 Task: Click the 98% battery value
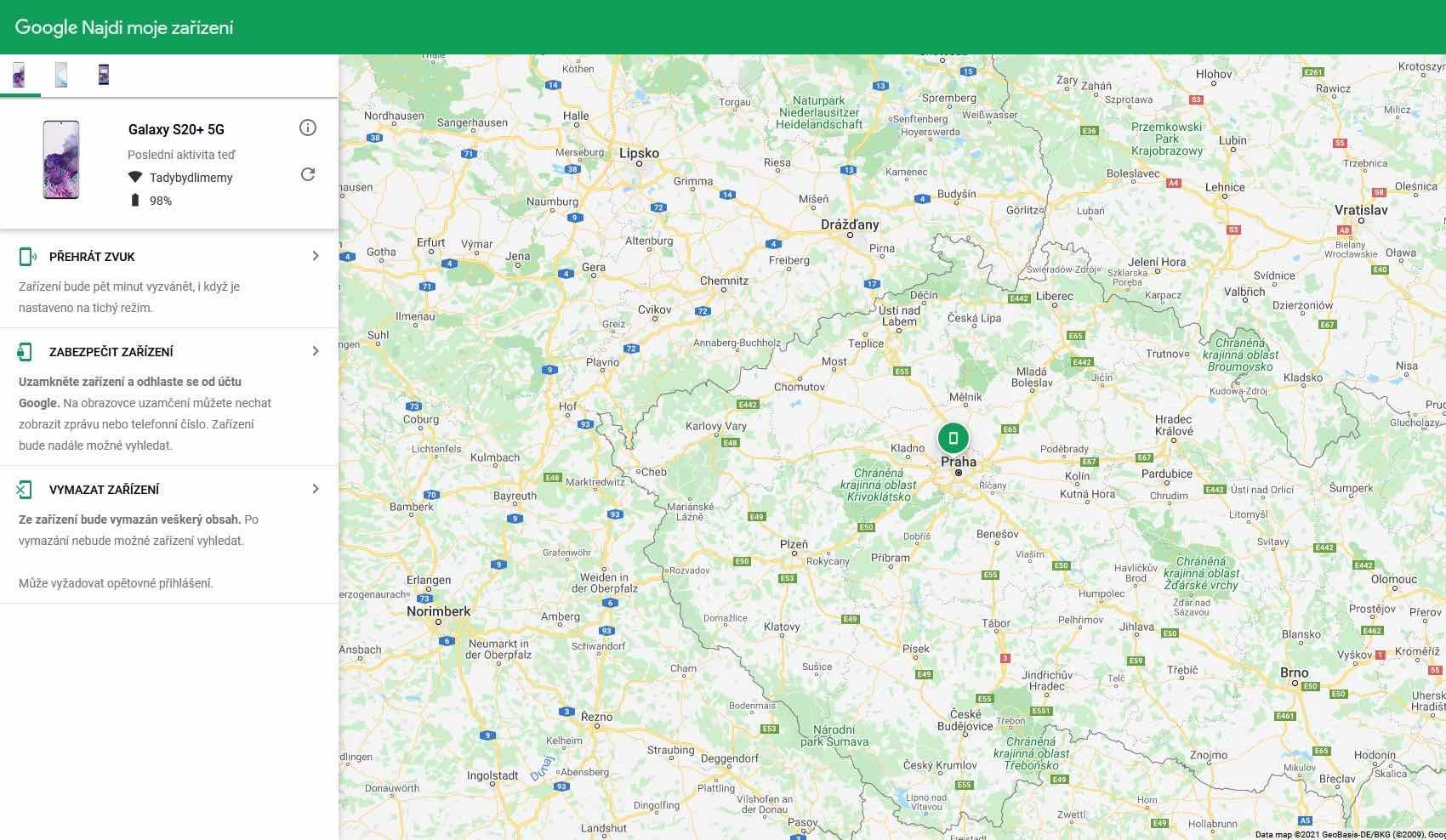point(161,201)
